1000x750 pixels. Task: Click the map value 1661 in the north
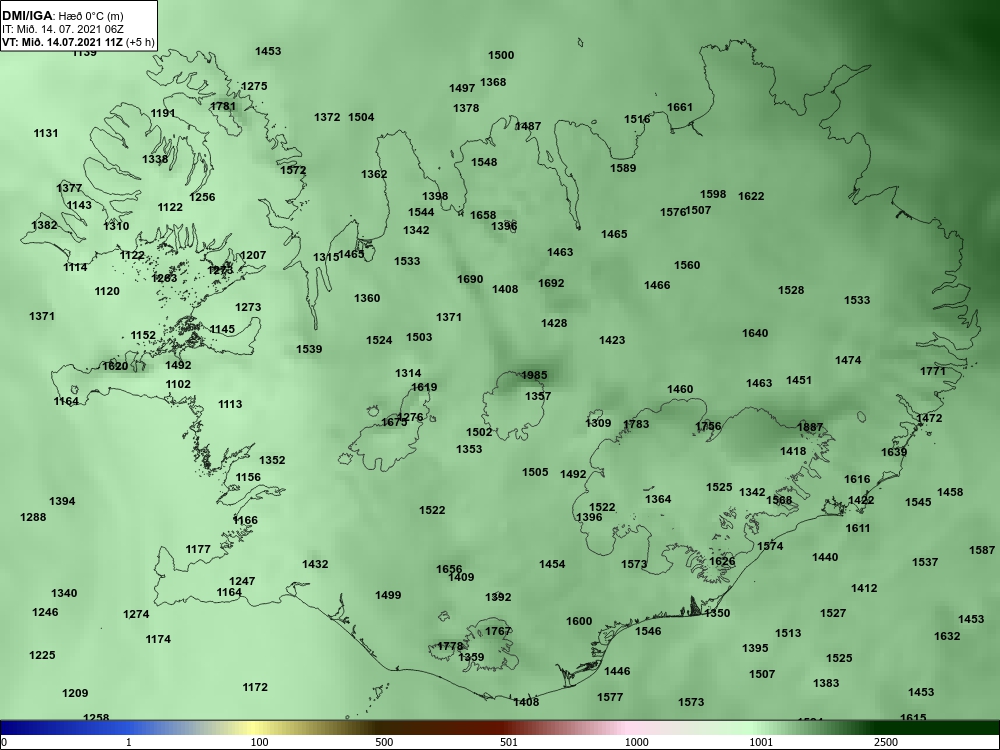(x=679, y=107)
